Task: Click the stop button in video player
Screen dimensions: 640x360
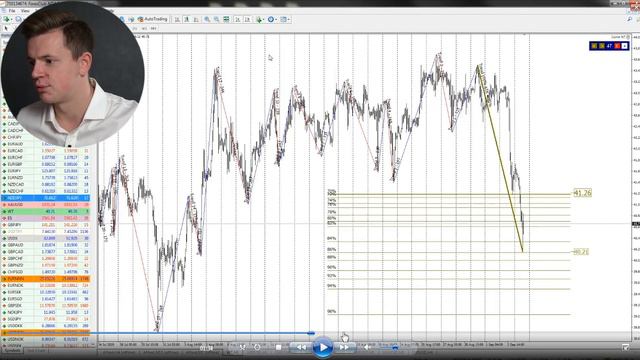Action: [x=278, y=347]
